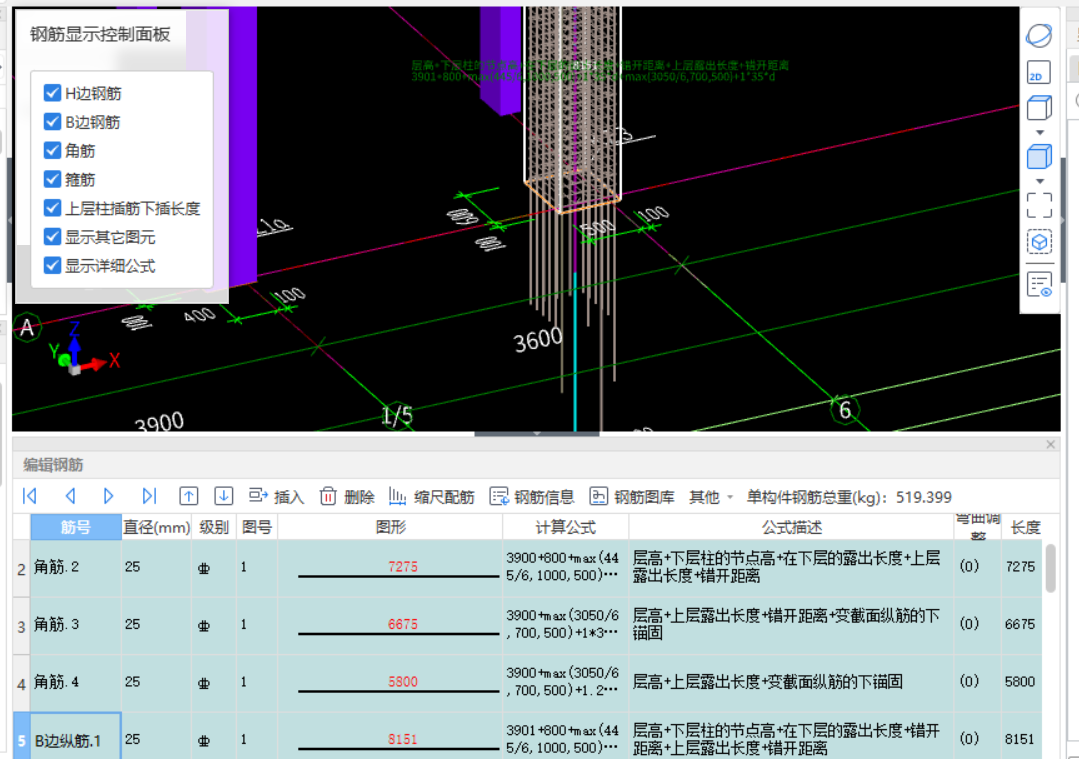Click the 计算公式 column header

pyautogui.click(x=565, y=527)
